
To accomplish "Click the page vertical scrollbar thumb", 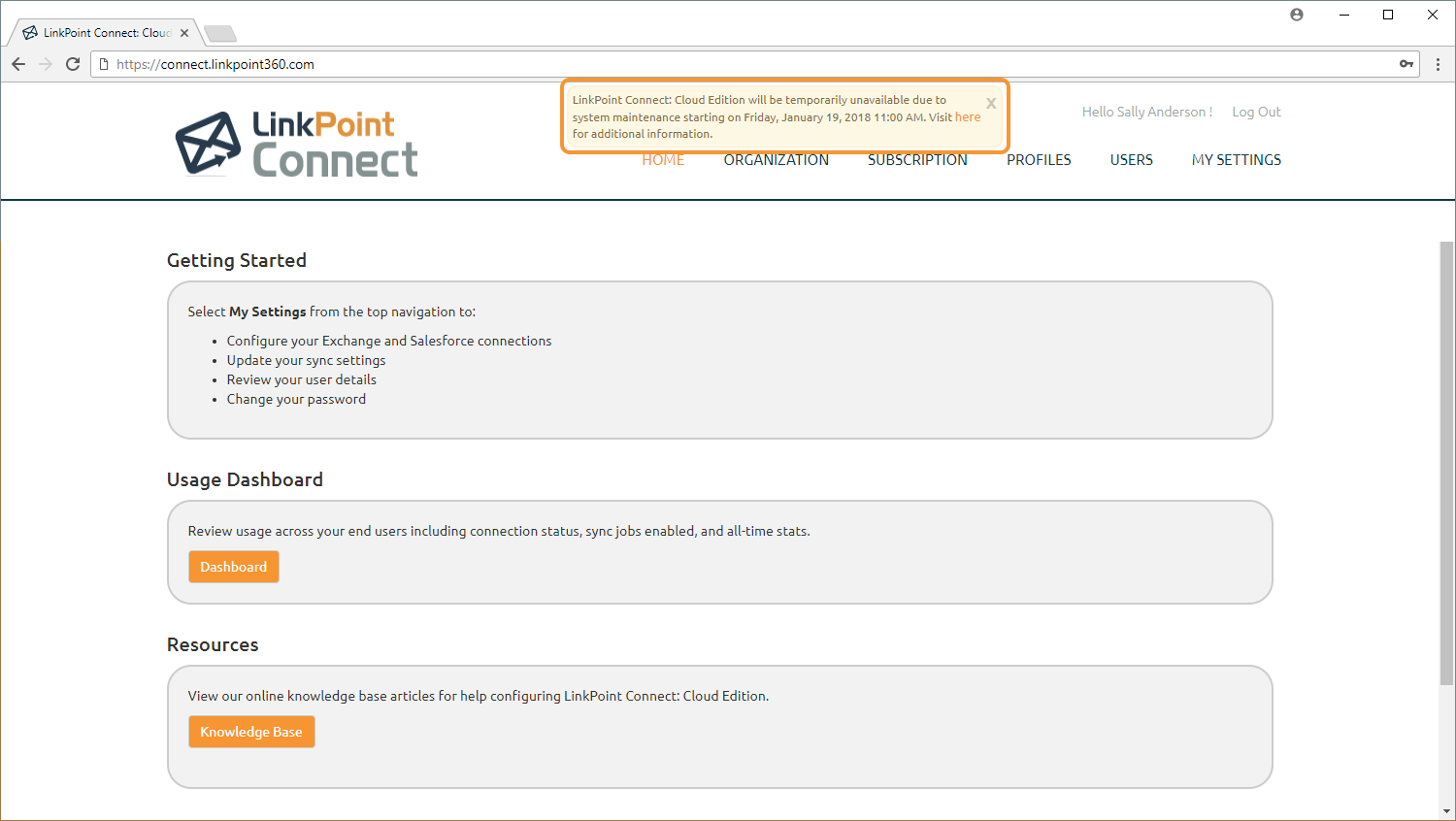I will (1447, 464).
